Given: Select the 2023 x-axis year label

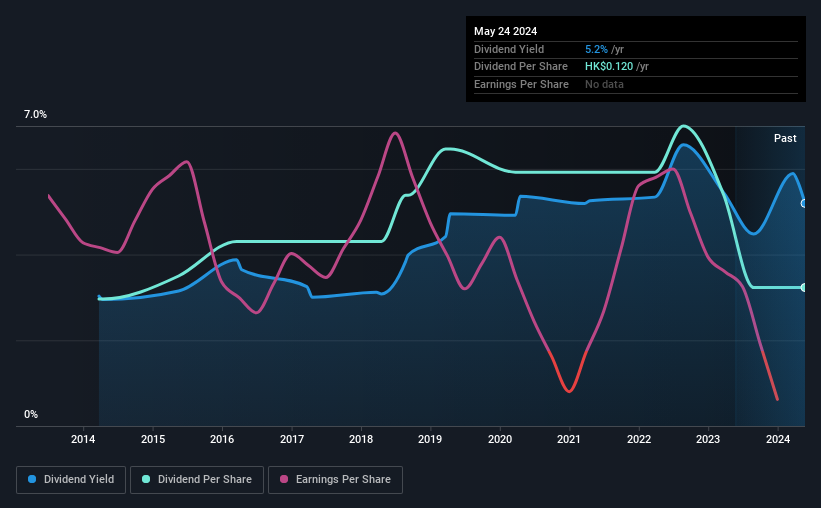Looking at the screenshot, I should pyautogui.click(x=708, y=439).
